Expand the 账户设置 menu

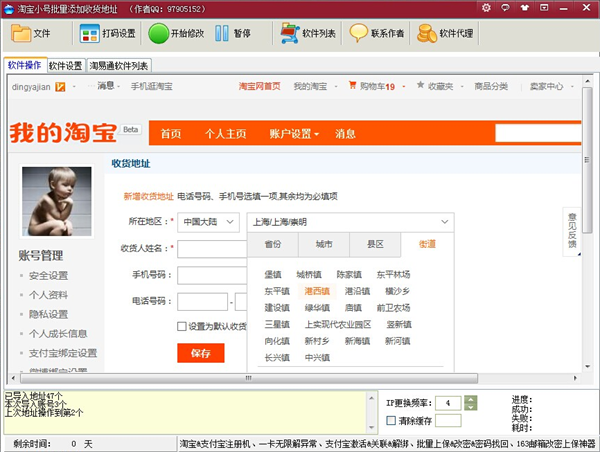click(294, 134)
